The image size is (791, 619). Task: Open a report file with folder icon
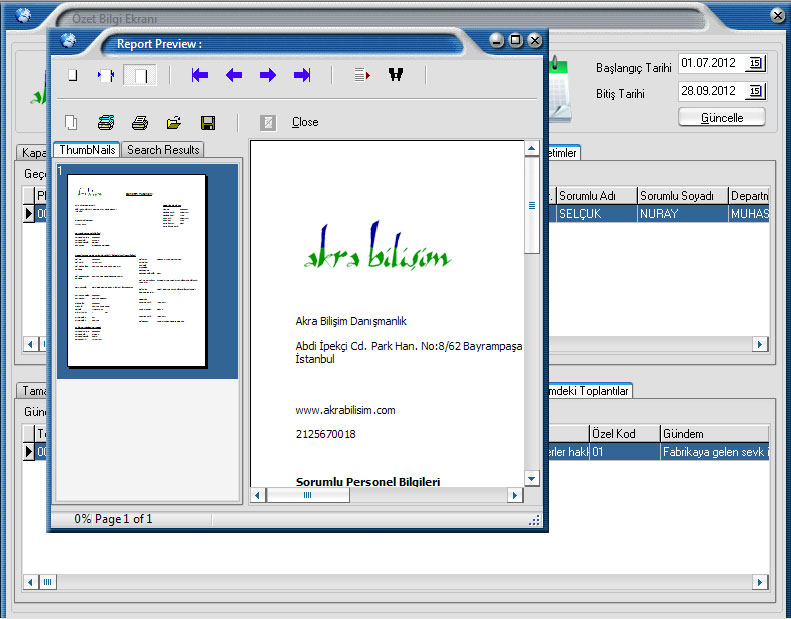click(174, 122)
